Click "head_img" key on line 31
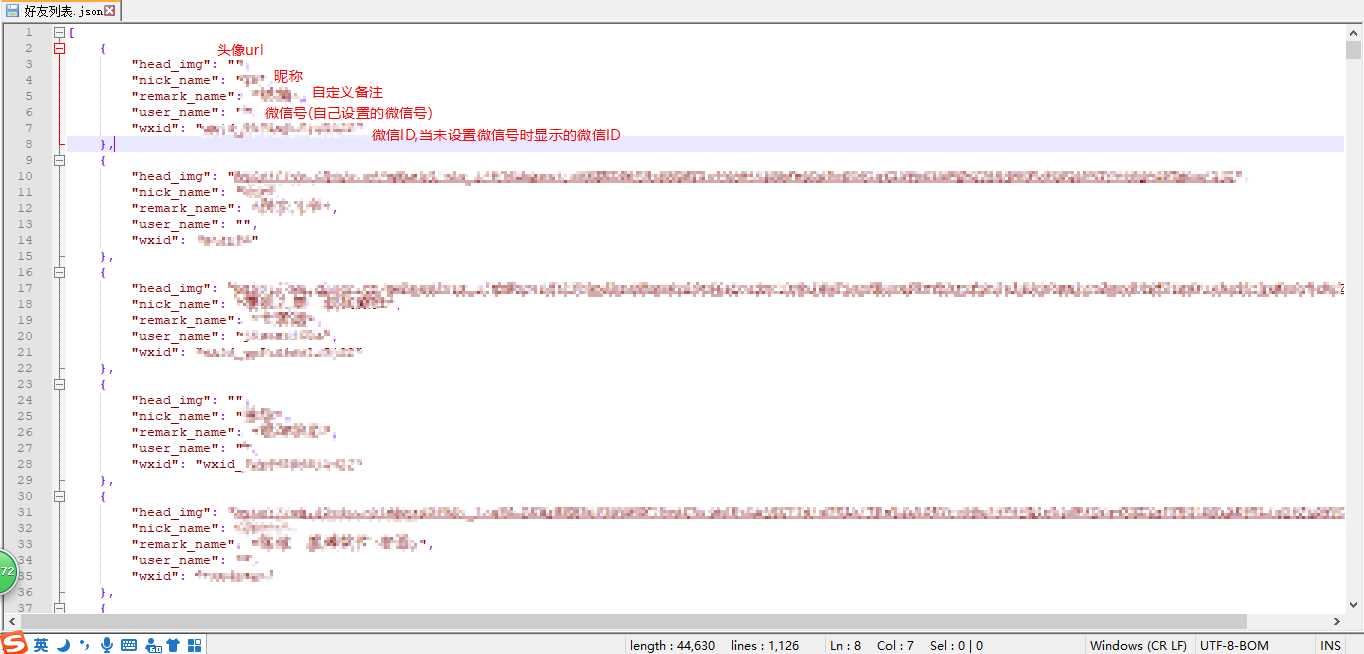This screenshot has height=654, width=1364. 172,512
